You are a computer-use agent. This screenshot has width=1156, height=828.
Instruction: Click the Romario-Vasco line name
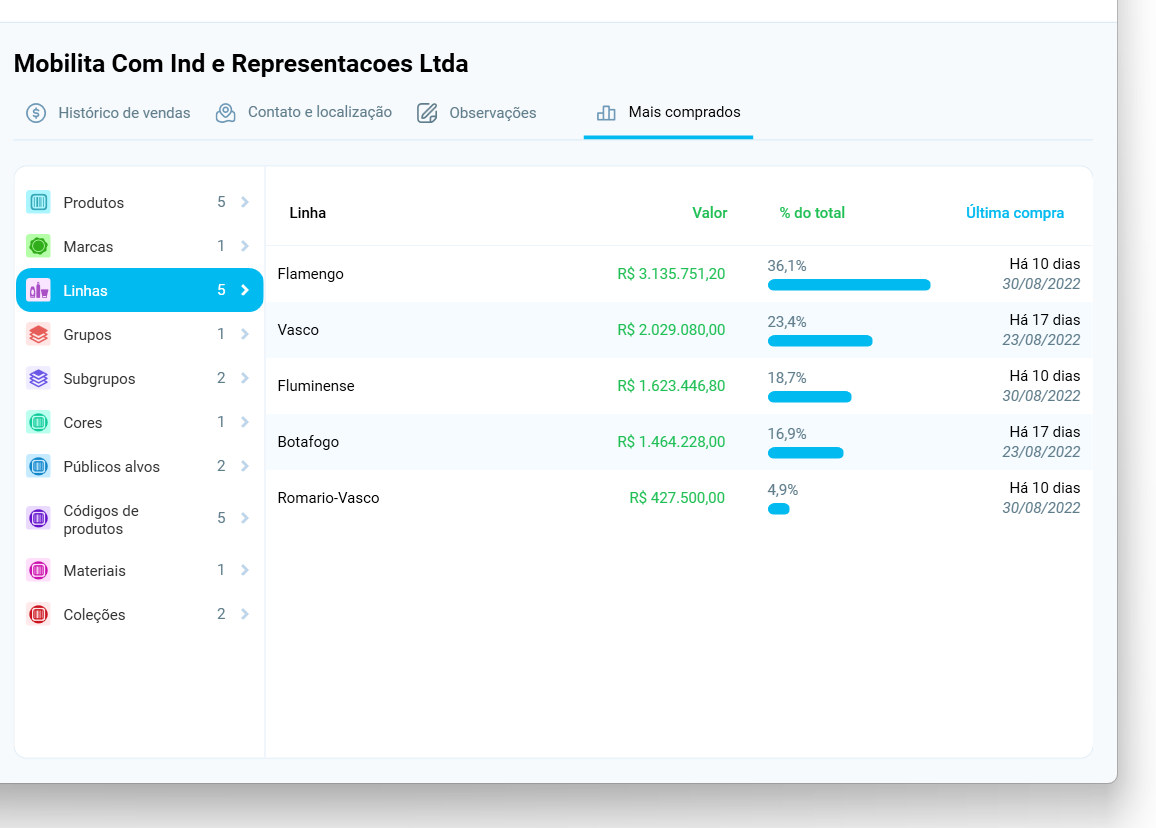[x=328, y=498]
